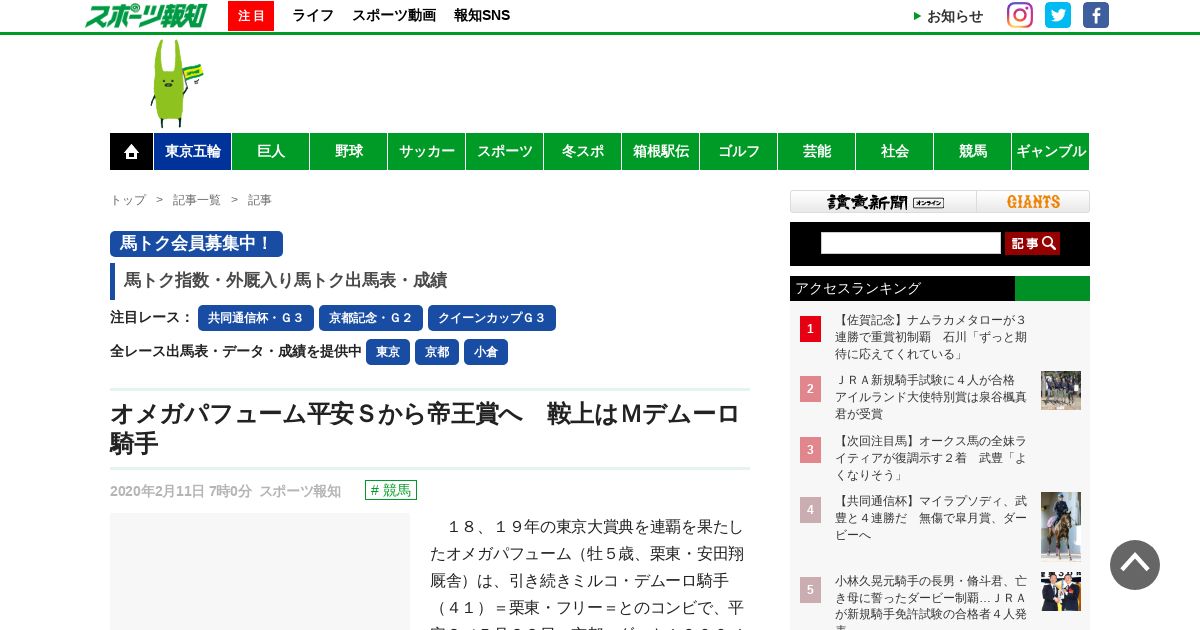Select the 巨人 navigation tab
The image size is (1200, 630).
coord(271,151)
